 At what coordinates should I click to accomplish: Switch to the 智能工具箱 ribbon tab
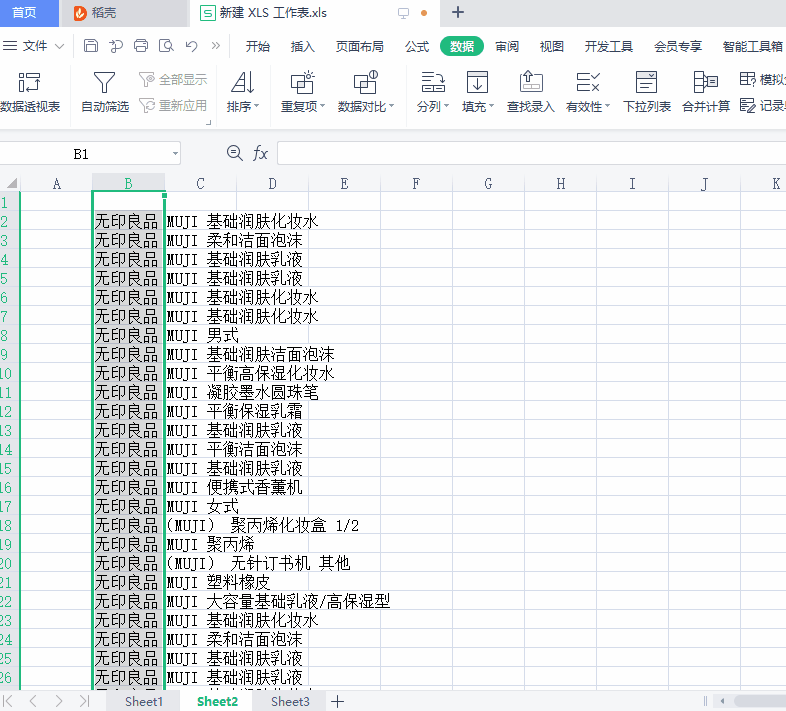pyautogui.click(x=752, y=47)
